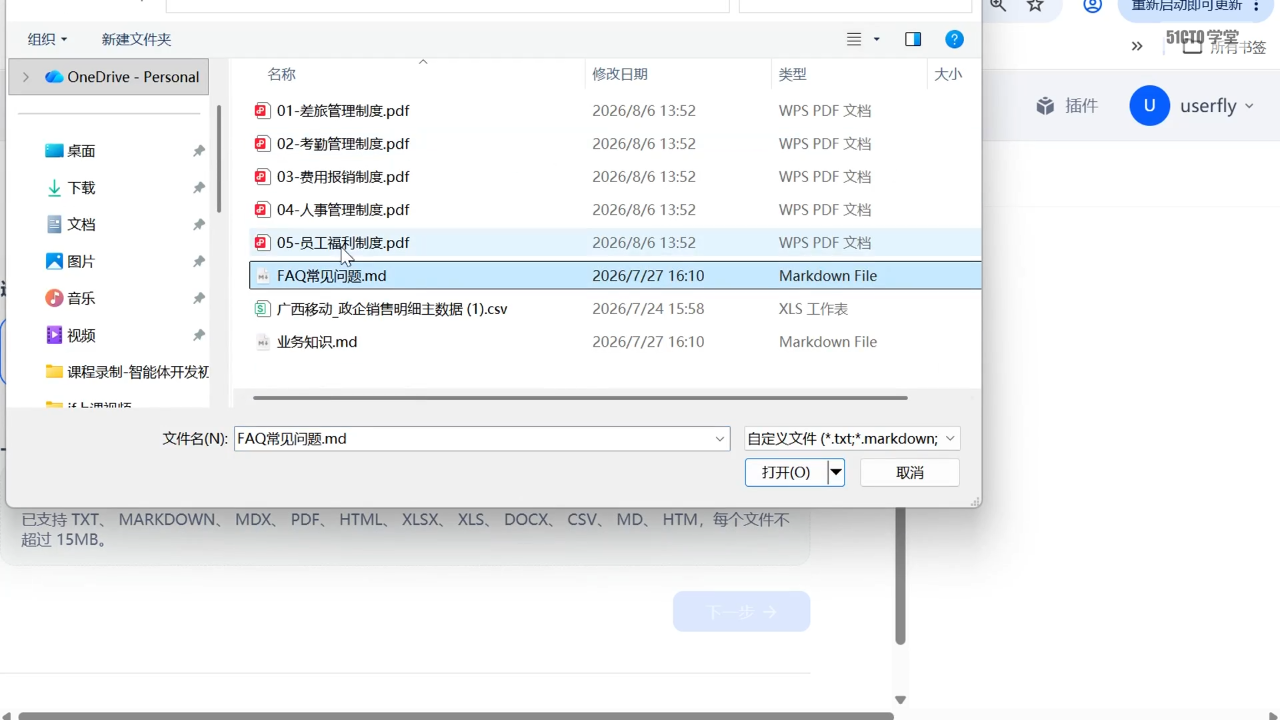
Task: Click the PDF icon of 03-费用报销制度.pdf
Action: click(262, 177)
